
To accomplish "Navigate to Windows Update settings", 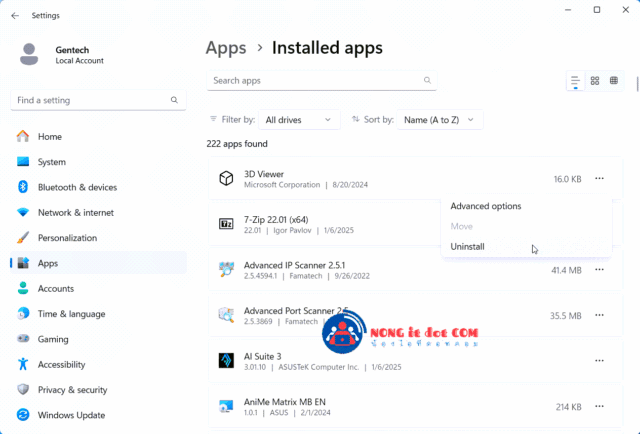I will click(x=98, y=415).
